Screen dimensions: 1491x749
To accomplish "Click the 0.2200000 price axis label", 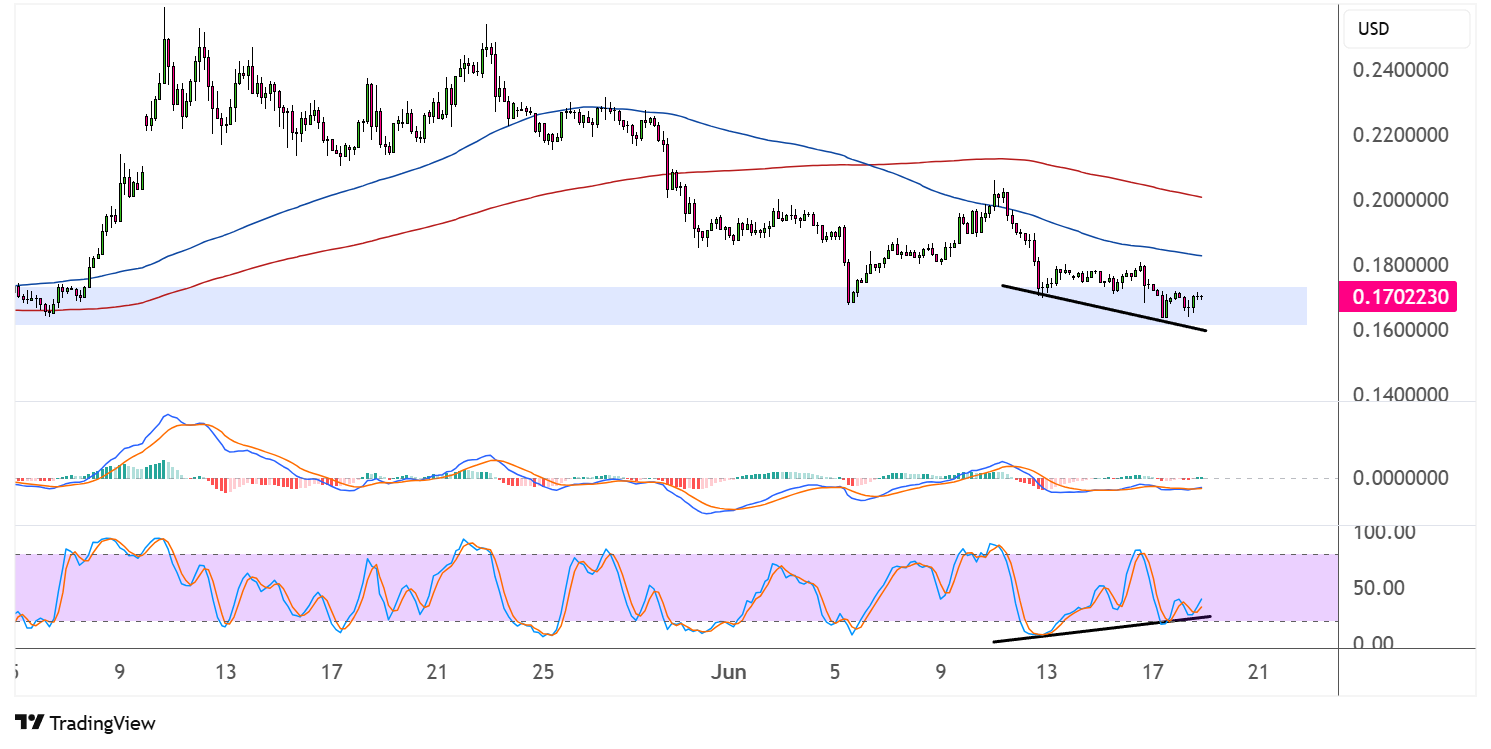I will (1400, 135).
